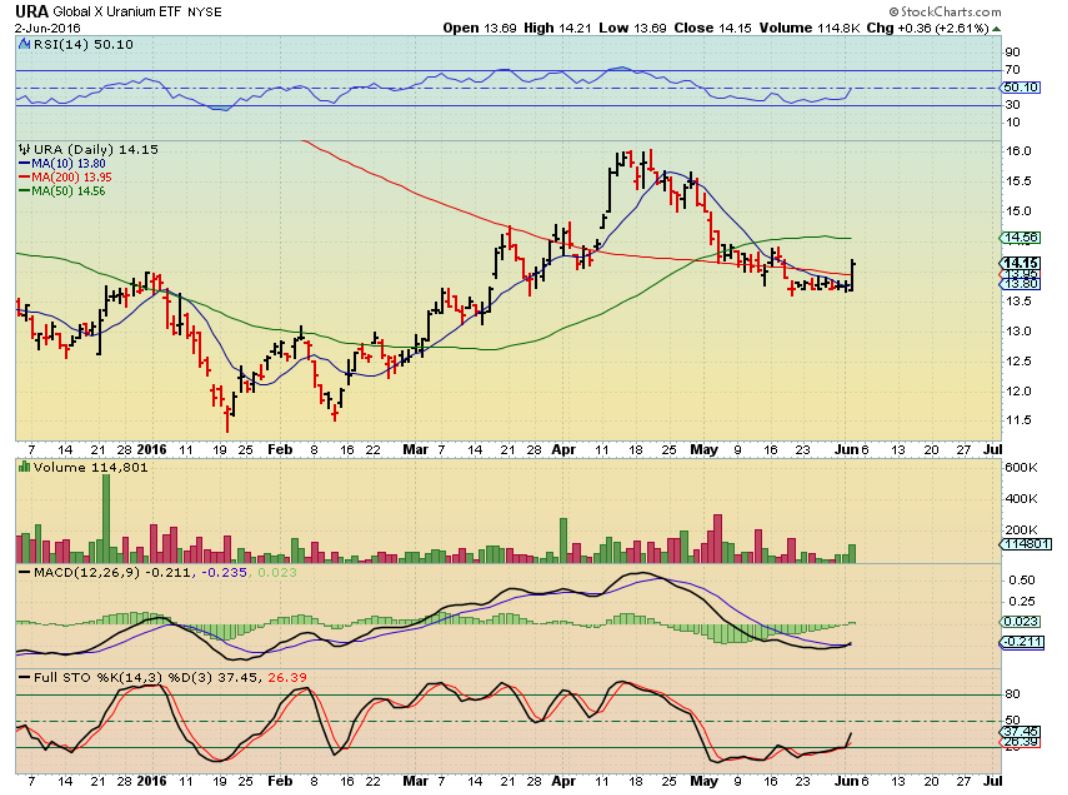Click the 30 level on the RSI axis
The image size is (1068, 795).
1012,104
